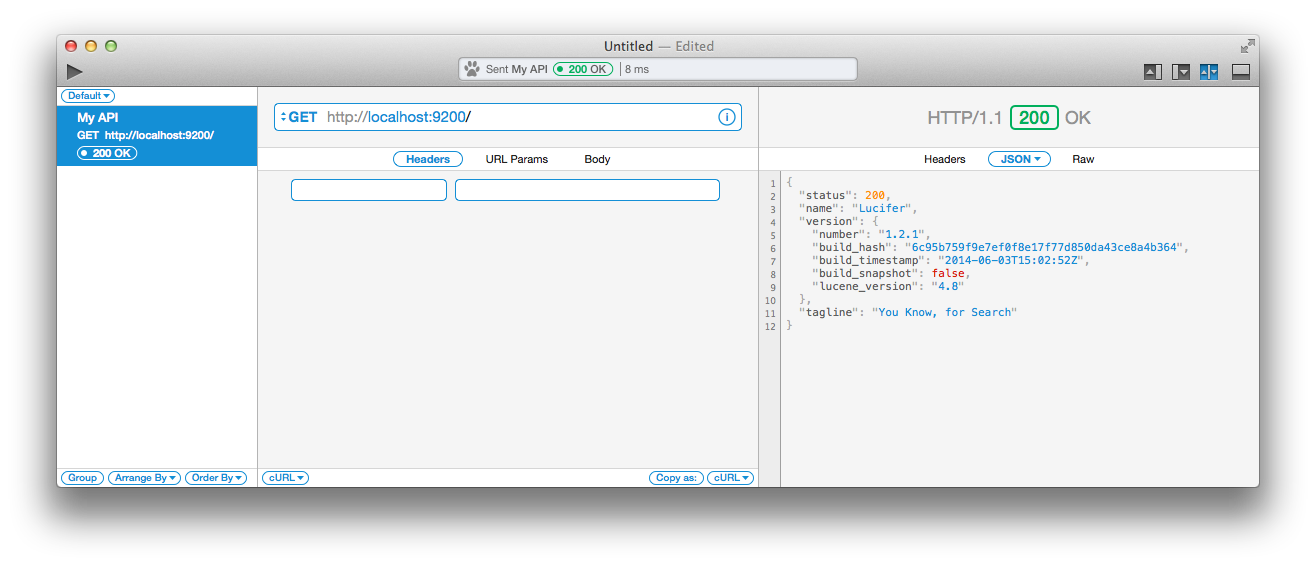Click the red close window button
This screenshot has width=1316, height=566.
pyautogui.click(x=71, y=46)
